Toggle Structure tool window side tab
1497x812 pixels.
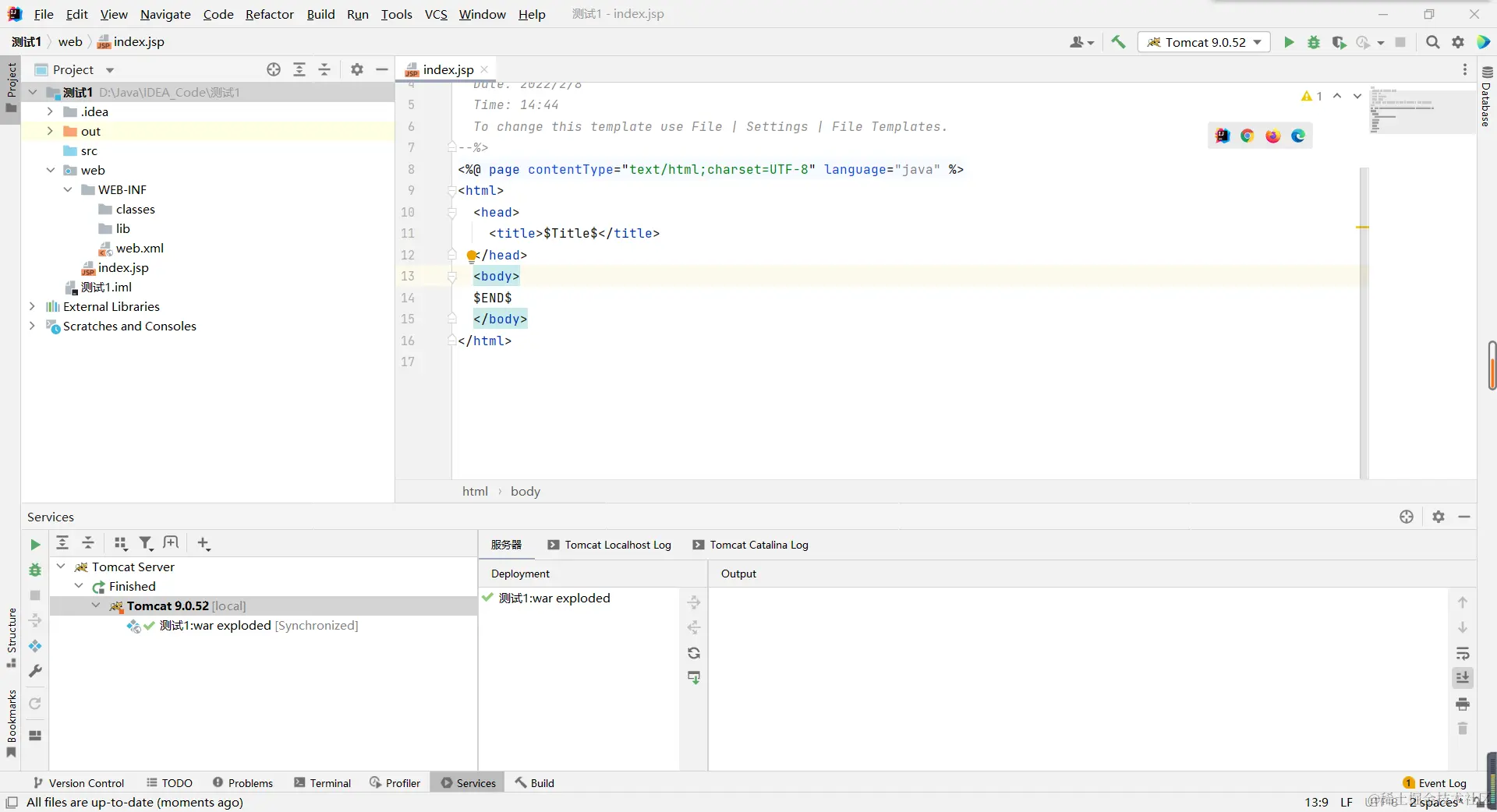[11, 637]
